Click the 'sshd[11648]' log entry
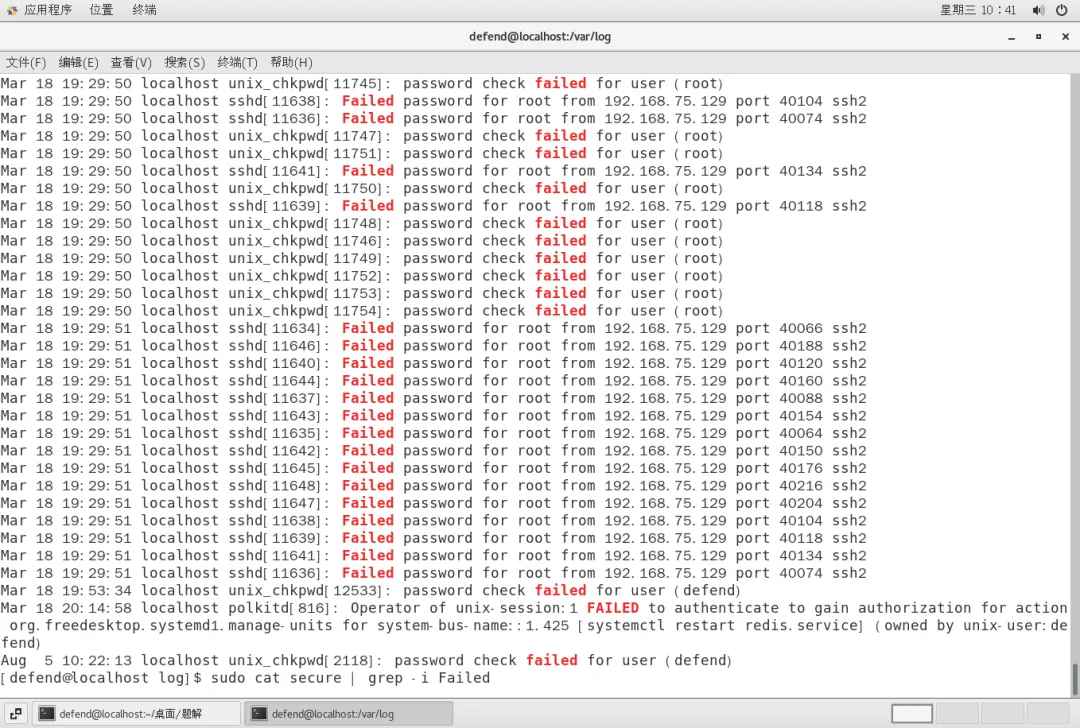This screenshot has width=1080, height=728. [x=275, y=486]
